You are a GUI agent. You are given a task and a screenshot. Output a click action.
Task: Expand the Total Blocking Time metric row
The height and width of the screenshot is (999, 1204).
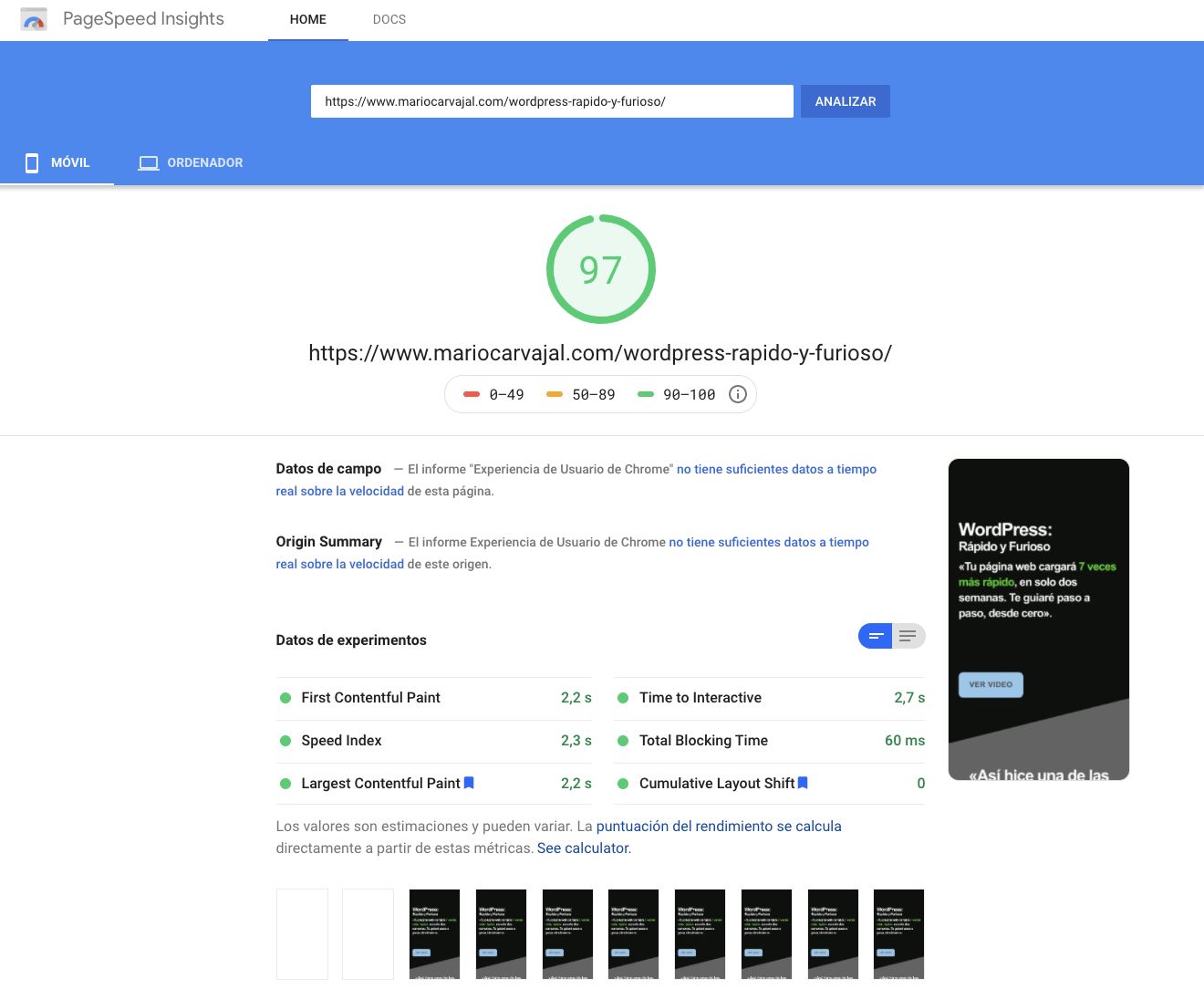point(771,741)
